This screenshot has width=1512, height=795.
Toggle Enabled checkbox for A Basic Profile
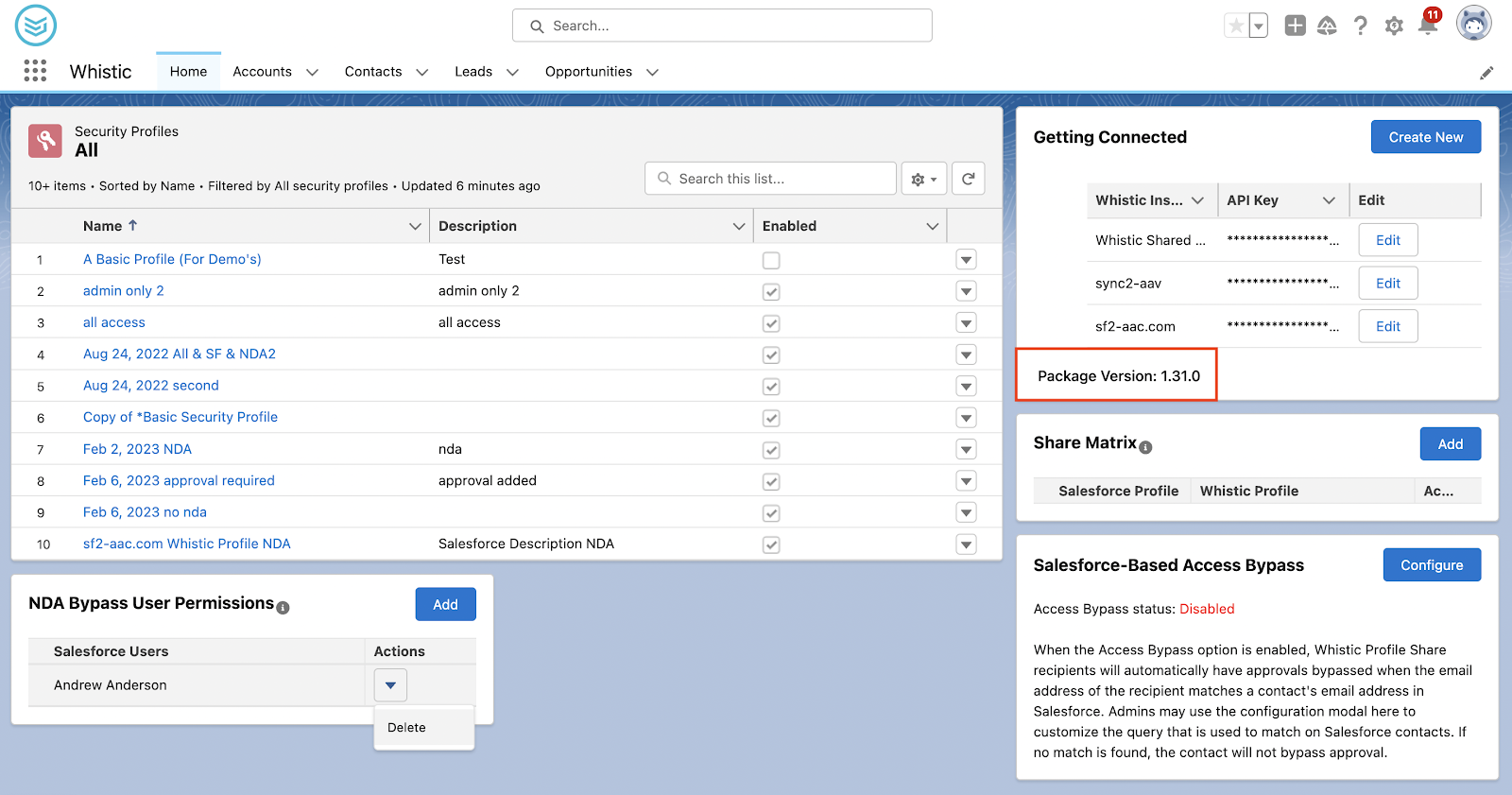pos(771,260)
